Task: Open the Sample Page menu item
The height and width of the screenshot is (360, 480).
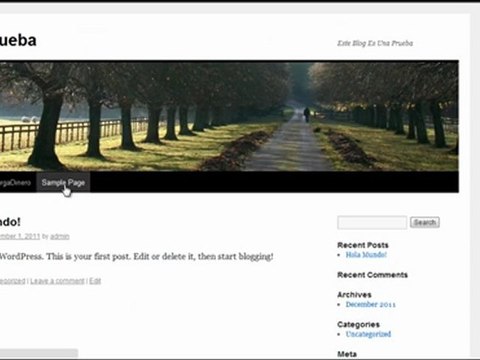Action: [63, 182]
